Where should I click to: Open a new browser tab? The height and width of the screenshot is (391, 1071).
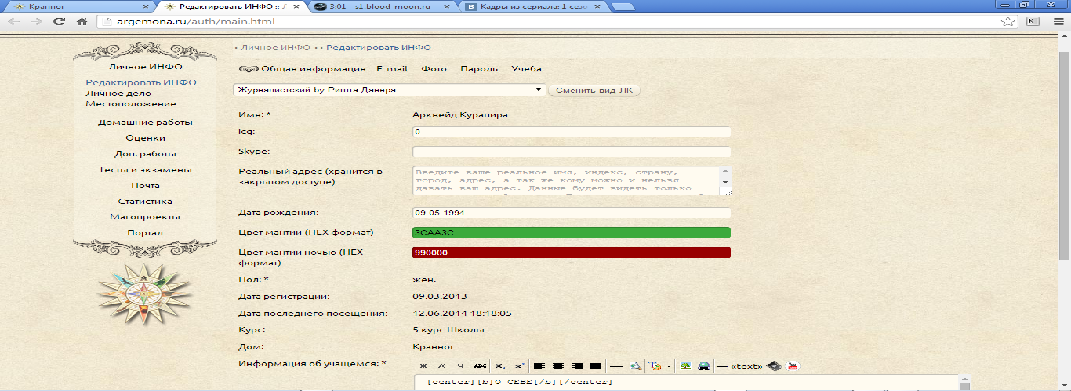[x=622, y=6]
